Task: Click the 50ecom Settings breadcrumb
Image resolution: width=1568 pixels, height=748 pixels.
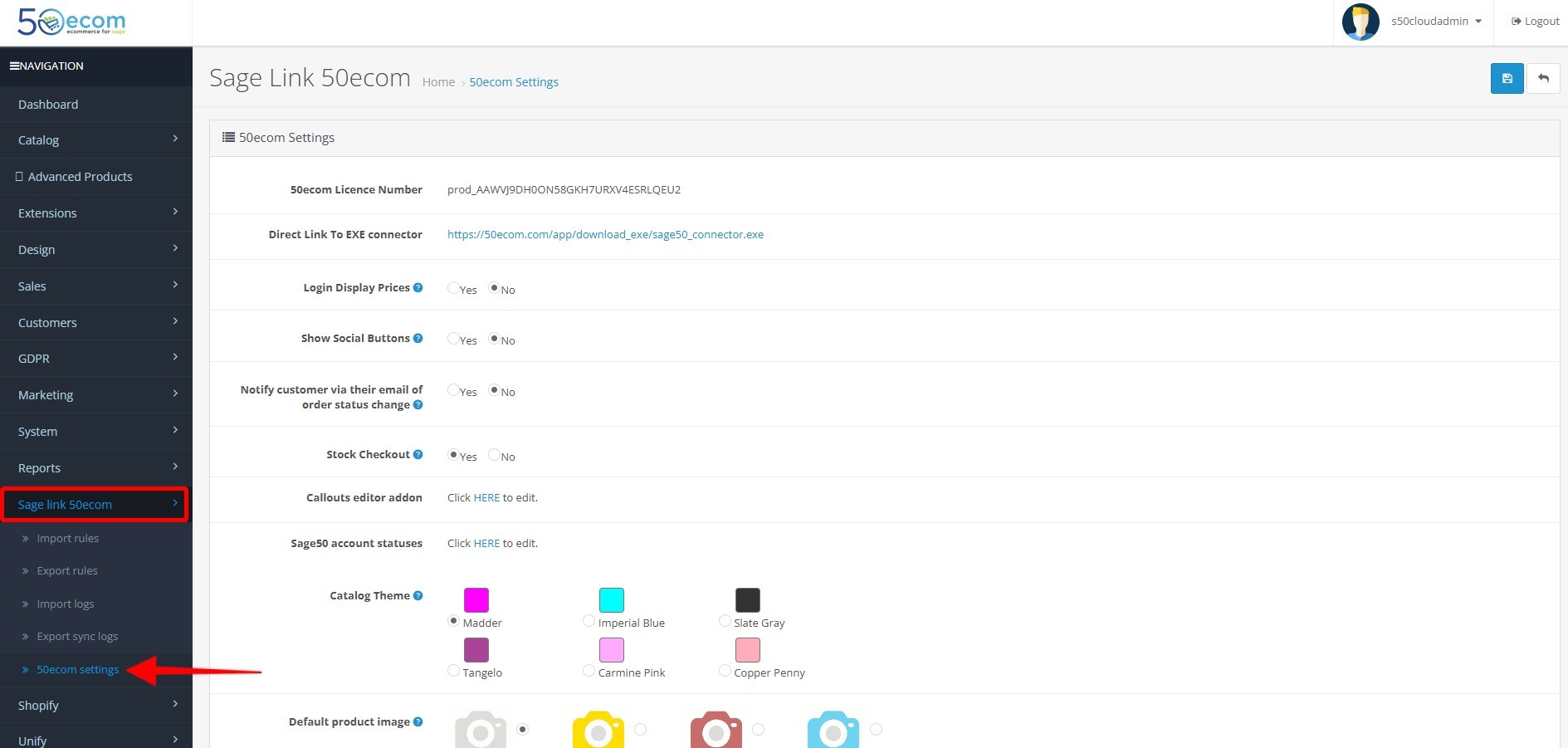Action: click(514, 82)
